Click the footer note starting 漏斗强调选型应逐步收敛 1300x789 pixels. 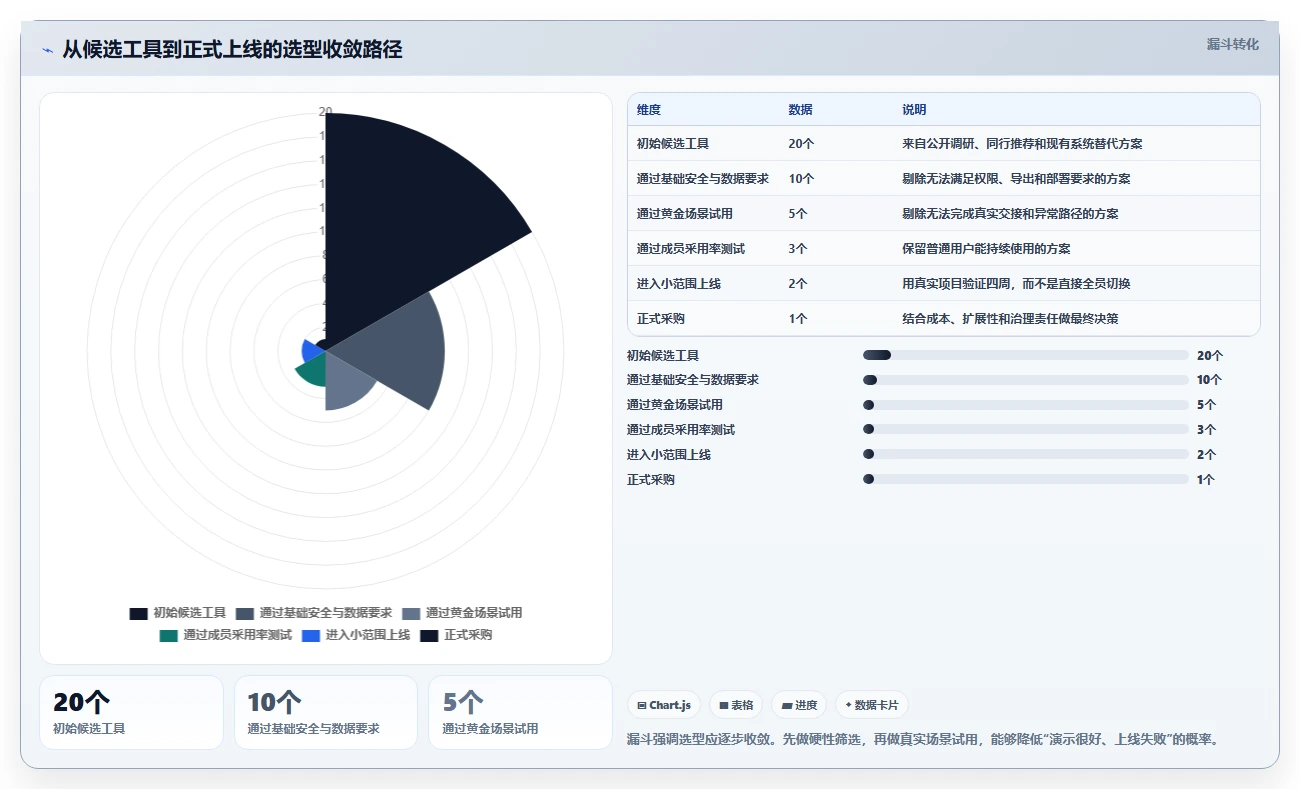coord(923,739)
